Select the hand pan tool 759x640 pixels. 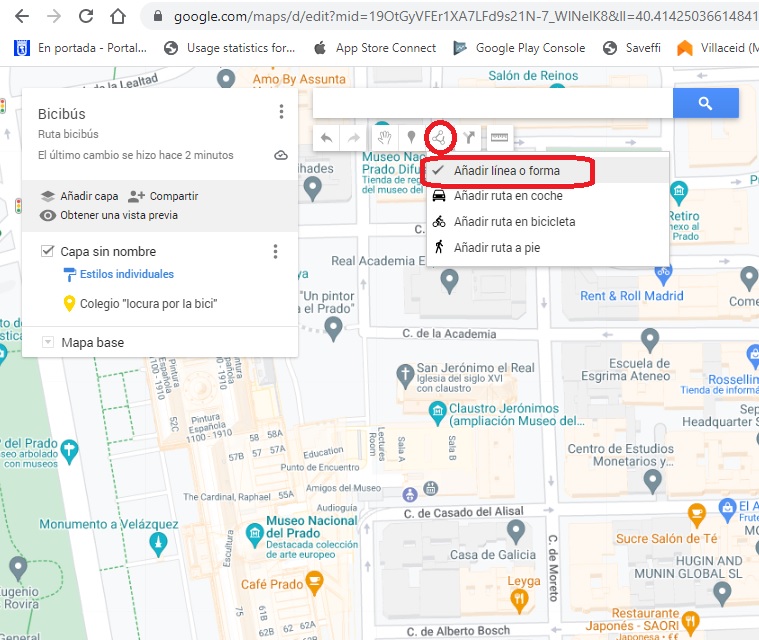point(383,138)
